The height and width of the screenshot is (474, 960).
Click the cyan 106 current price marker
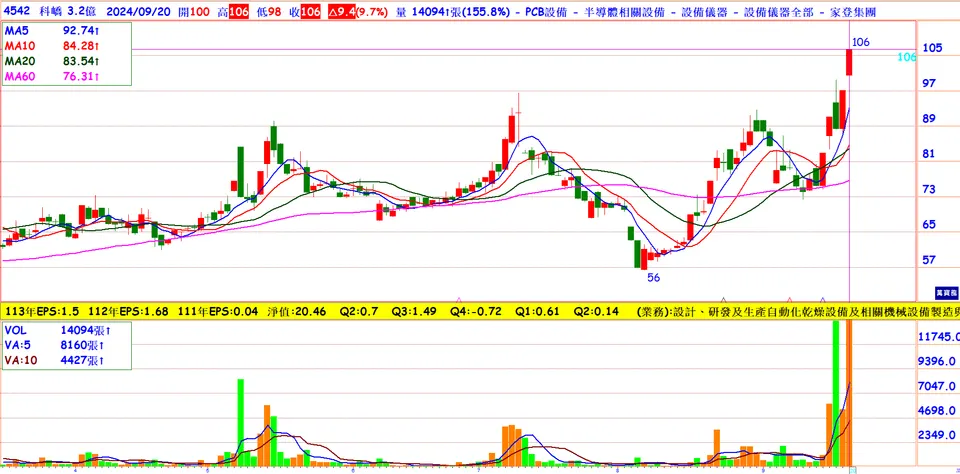point(906,57)
